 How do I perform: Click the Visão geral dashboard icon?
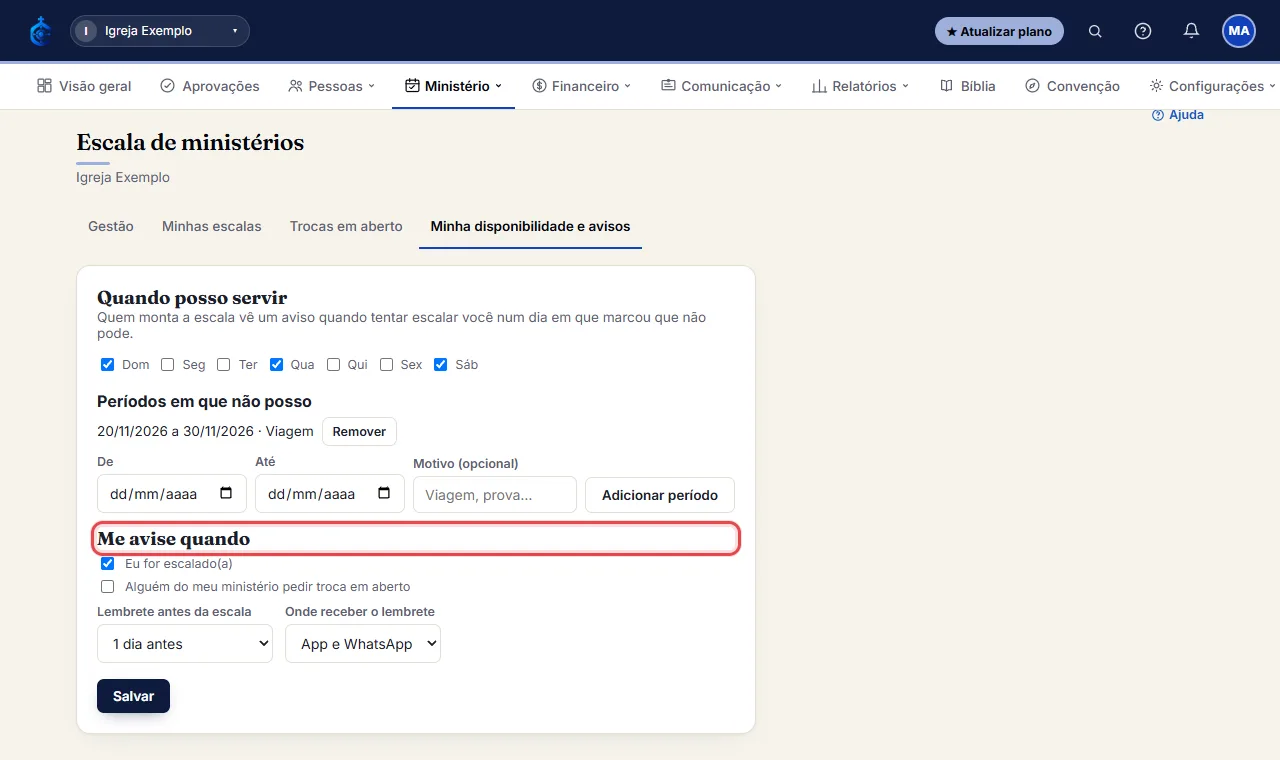pos(44,86)
